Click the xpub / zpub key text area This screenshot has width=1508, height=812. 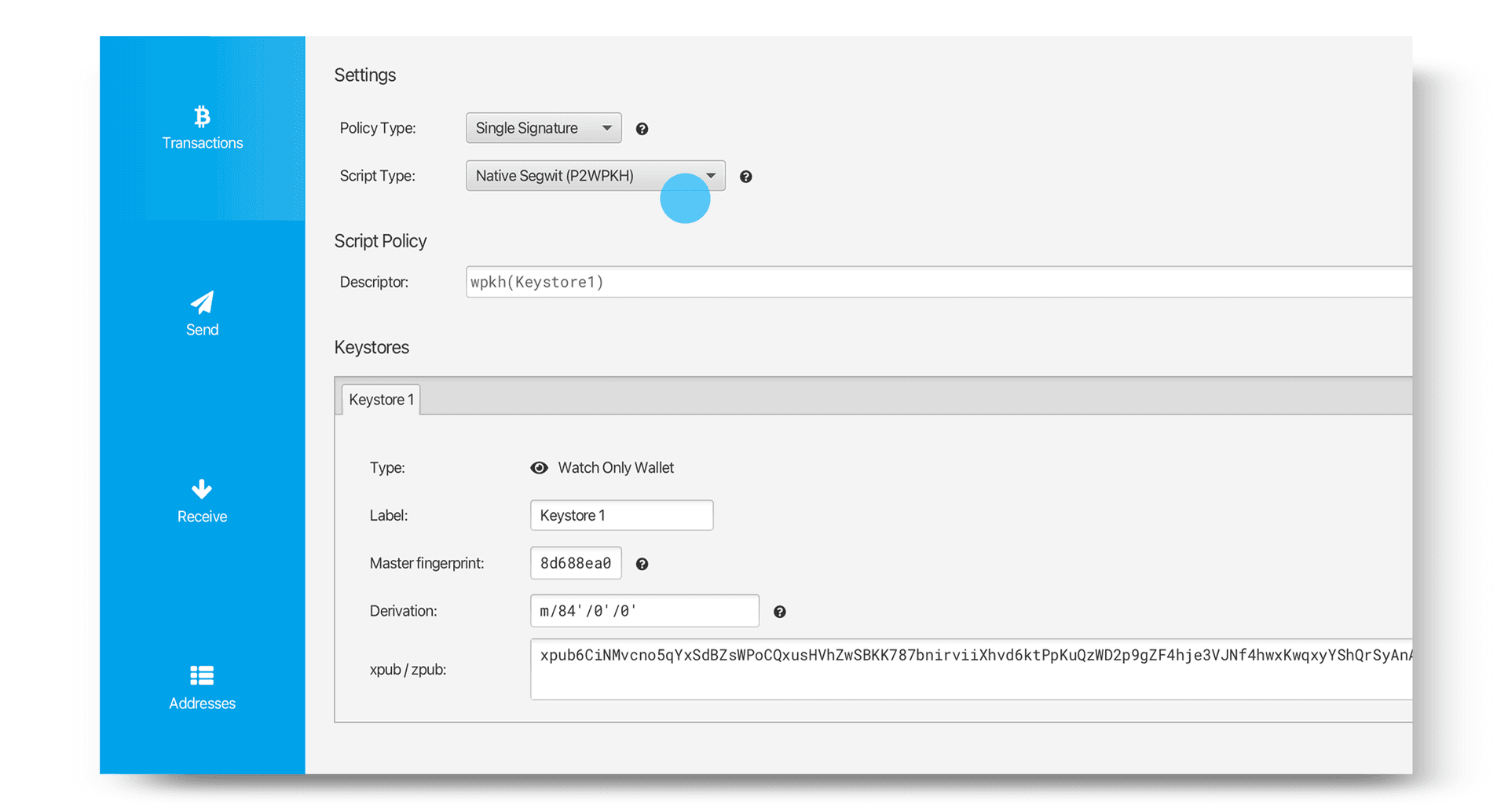[x=971, y=669]
